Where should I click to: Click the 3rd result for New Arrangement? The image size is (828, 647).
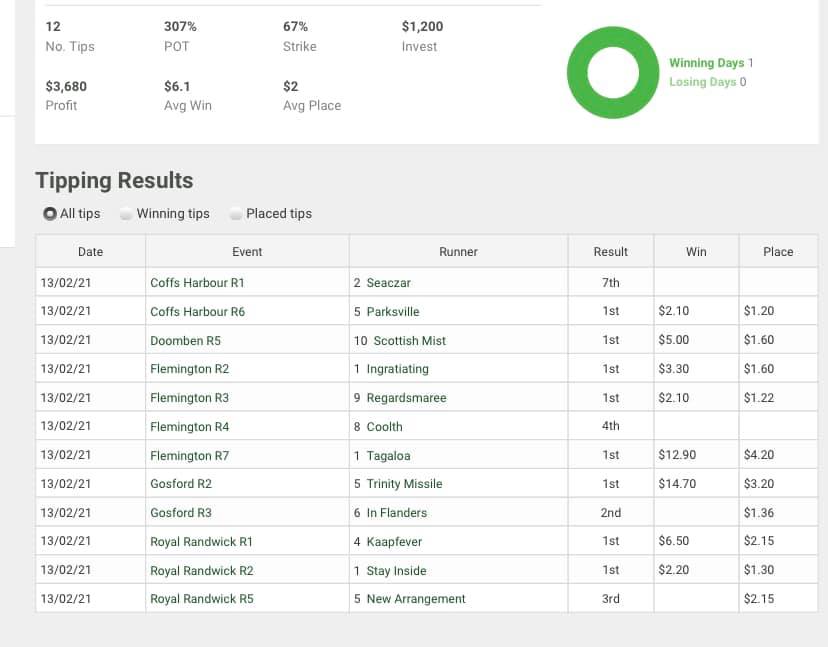pyautogui.click(x=611, y=599)
